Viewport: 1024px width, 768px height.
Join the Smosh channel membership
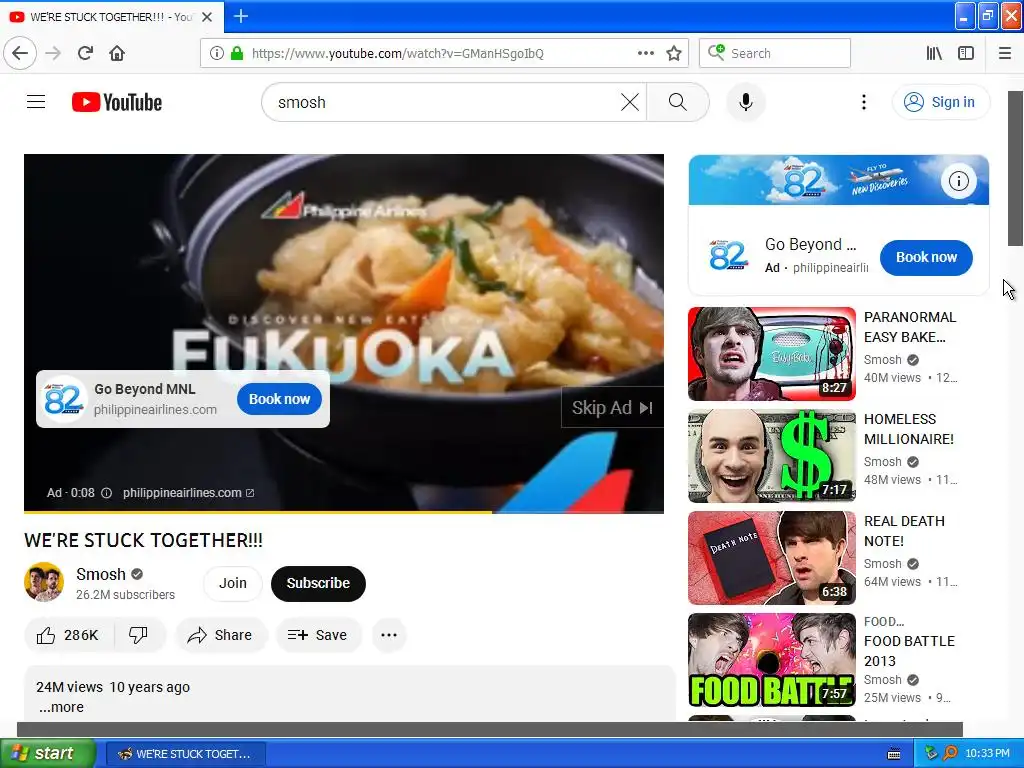(x=232, y=583)
